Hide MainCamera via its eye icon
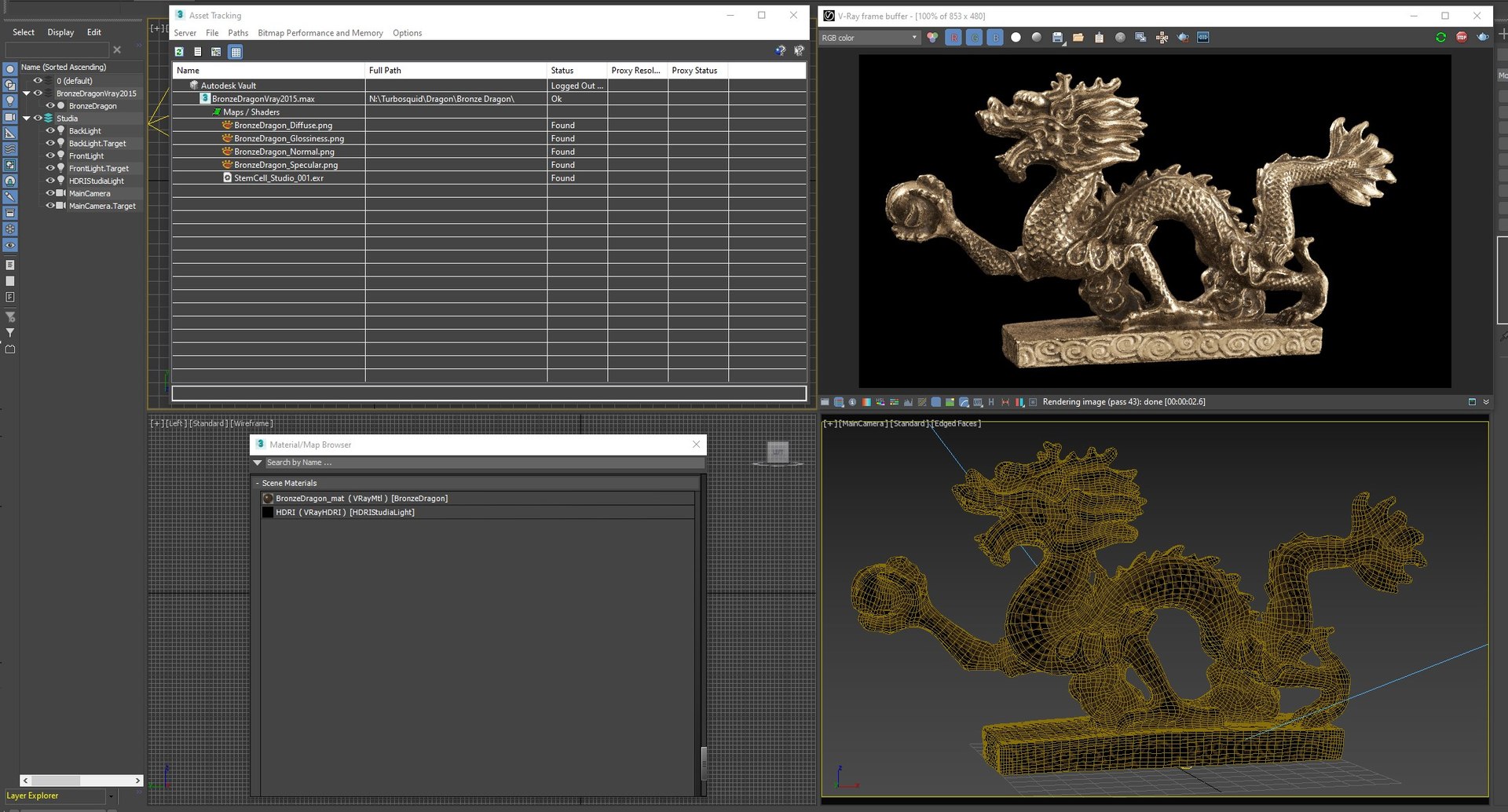Image resolution: width=1508 pixels, height=812 pixels. pos(50,193)
